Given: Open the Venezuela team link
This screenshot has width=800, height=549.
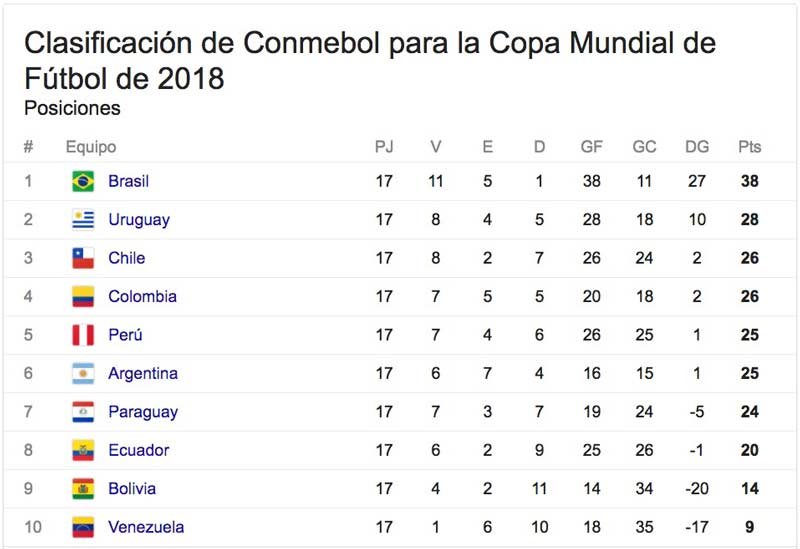Looking at the screenshot, I should tap(146, 527).
